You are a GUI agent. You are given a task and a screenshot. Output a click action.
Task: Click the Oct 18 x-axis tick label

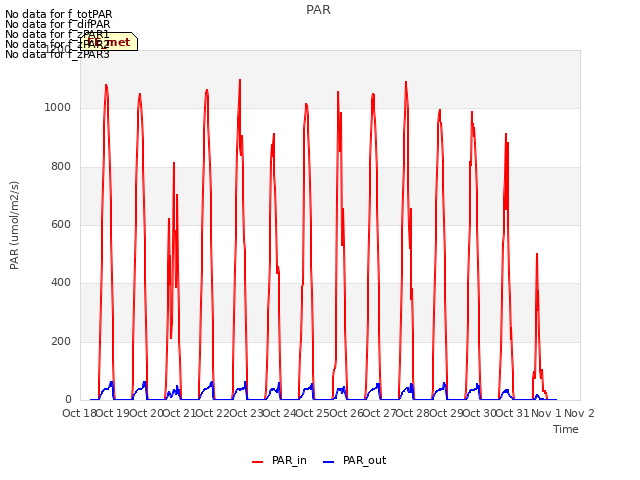pos(79,413)
